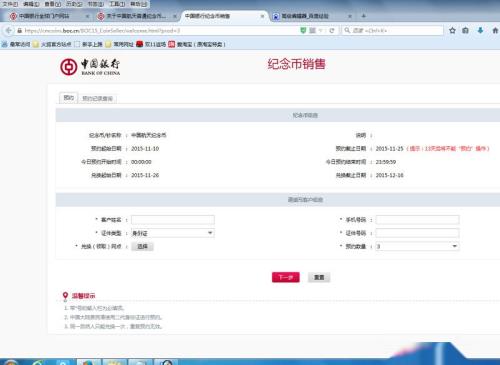The width and height of the screenshot is (500, 365).
Task: Open the 查看 menu
Action: pos(53,4)
